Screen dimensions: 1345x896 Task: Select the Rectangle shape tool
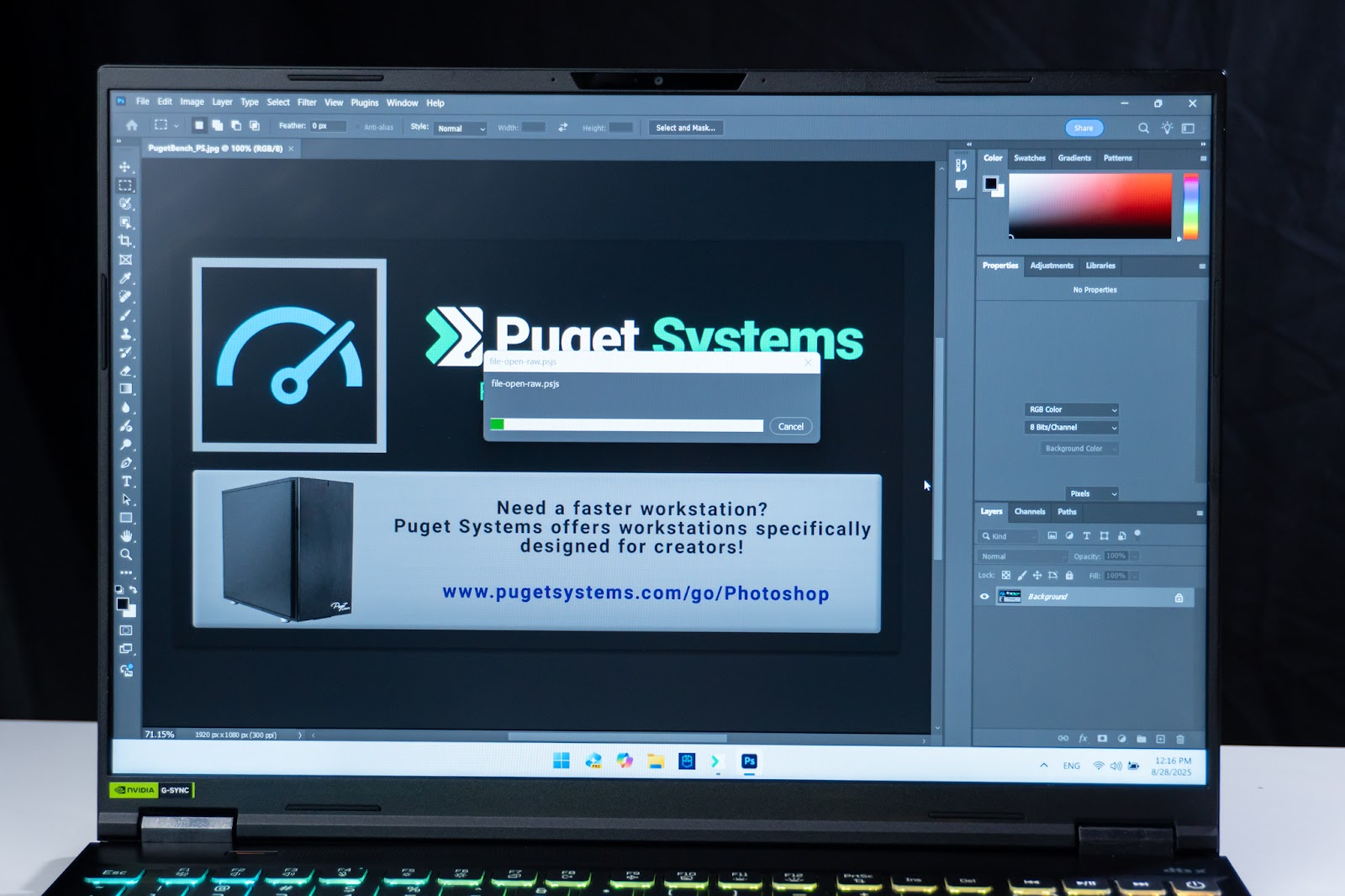[126, 518]
